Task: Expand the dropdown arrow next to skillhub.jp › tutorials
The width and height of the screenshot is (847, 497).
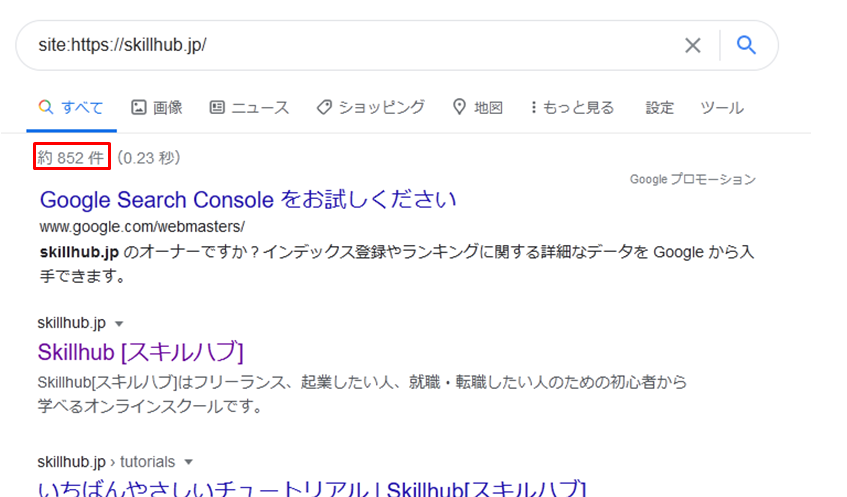Action: pos(189,462)
